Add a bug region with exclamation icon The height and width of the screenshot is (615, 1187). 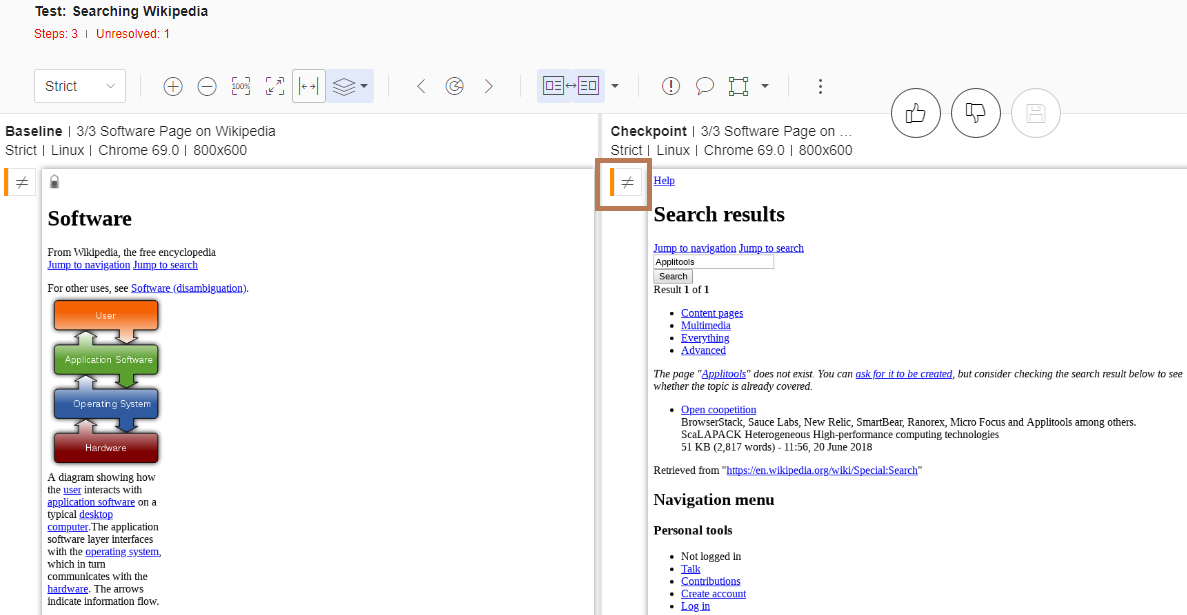pyautogui.click(x=671, y=86)
